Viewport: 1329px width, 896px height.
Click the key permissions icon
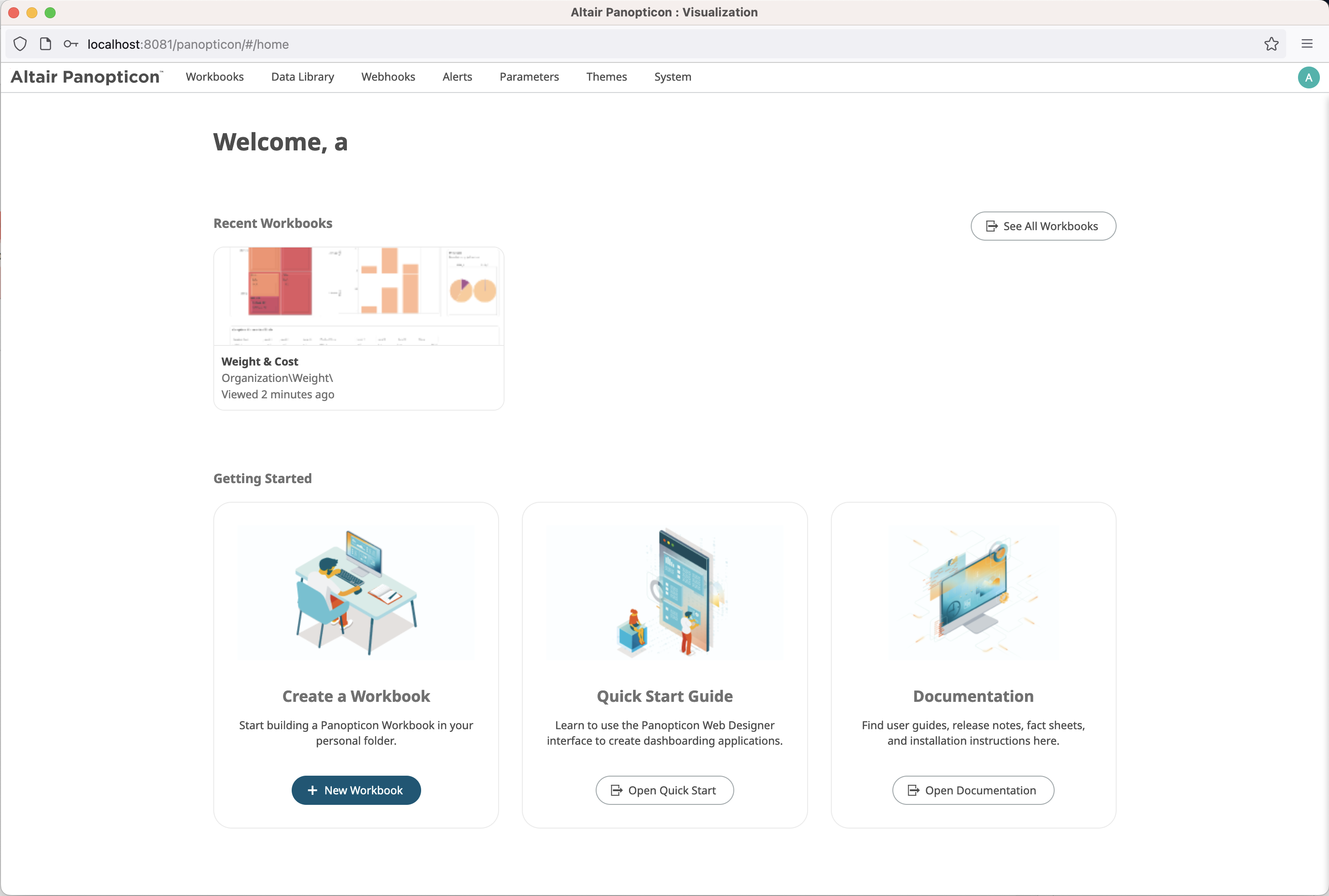[x=71, y=44]
